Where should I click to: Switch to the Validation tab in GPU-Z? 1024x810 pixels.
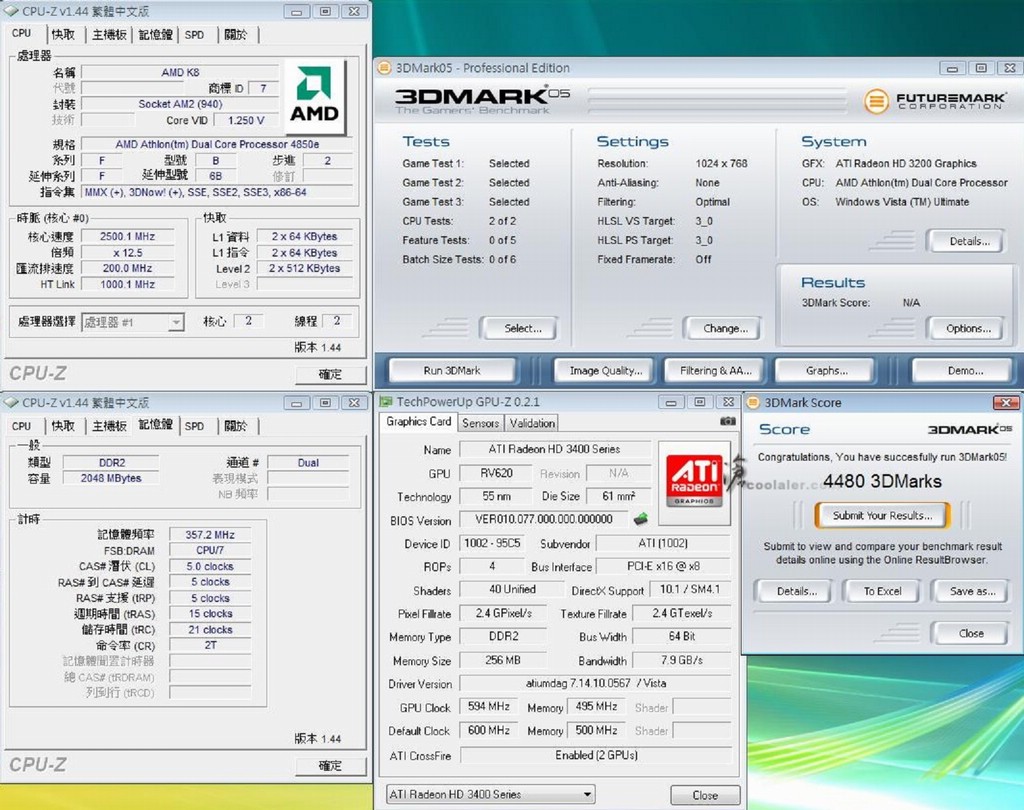click(x=532, y=423)
